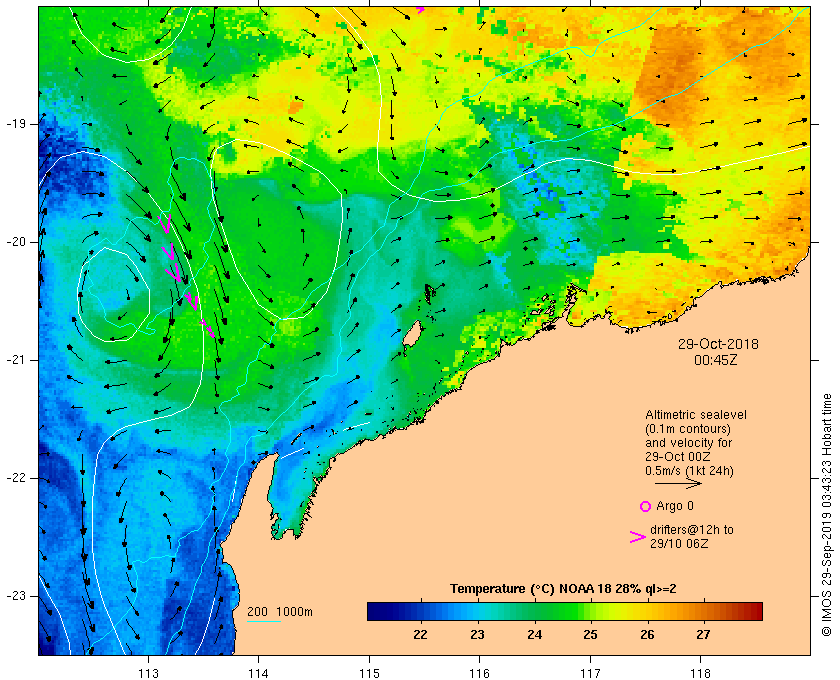Click the colorbar tick label 23
This screenshot has height=680, width=840.
point(477,635)
